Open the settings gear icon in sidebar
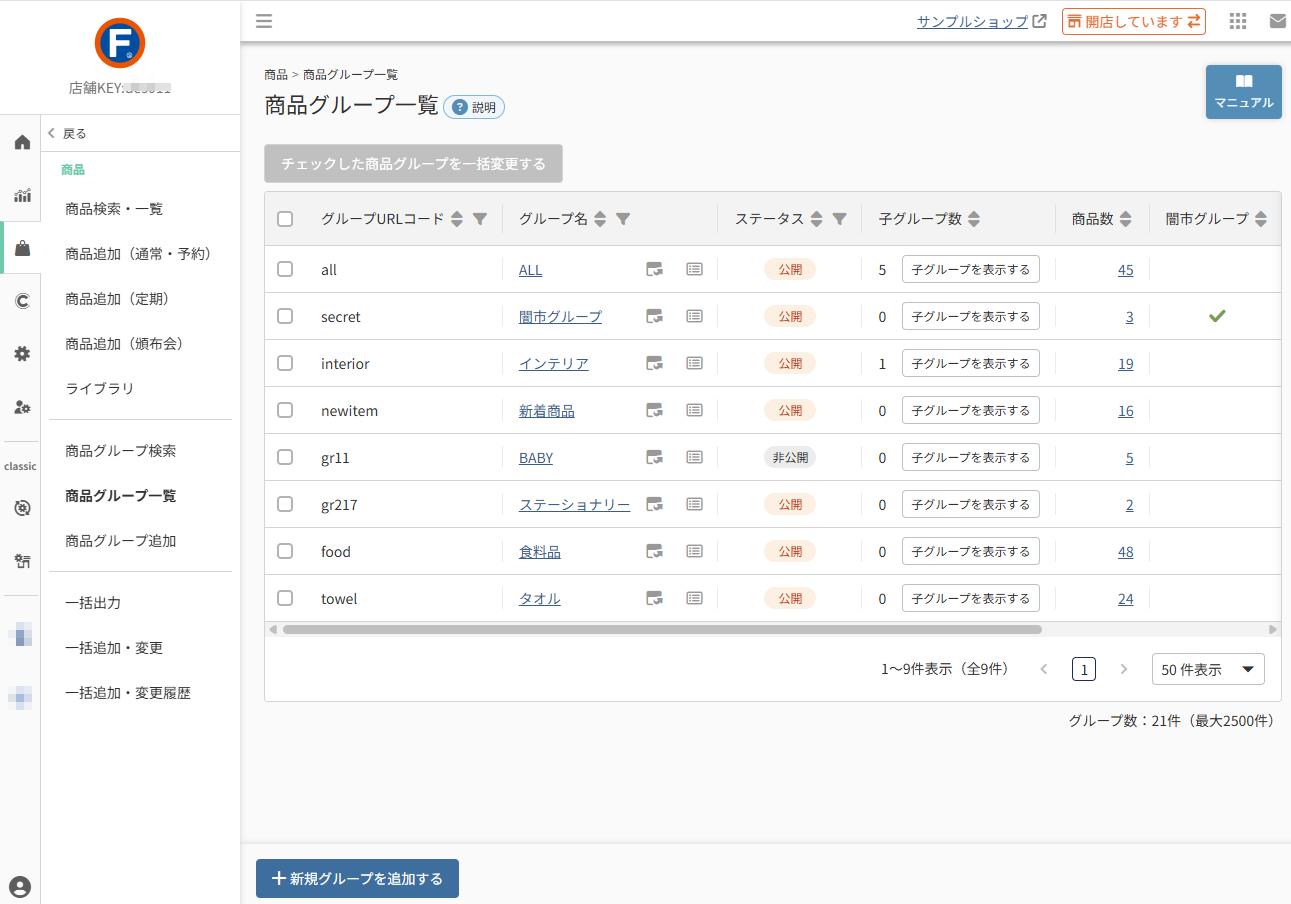 (22, 353)
